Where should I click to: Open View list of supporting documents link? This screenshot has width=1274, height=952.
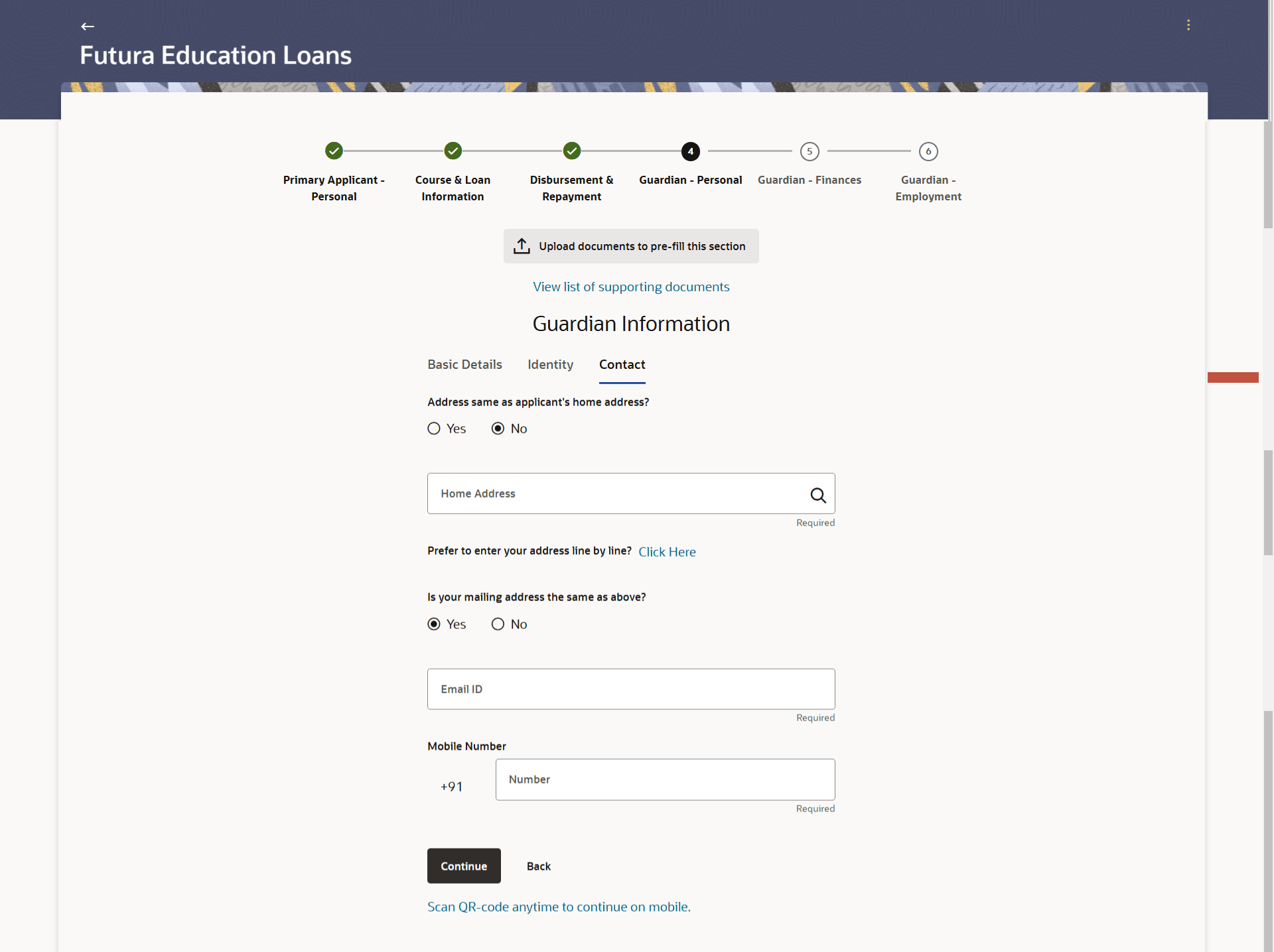pos(631,287)
